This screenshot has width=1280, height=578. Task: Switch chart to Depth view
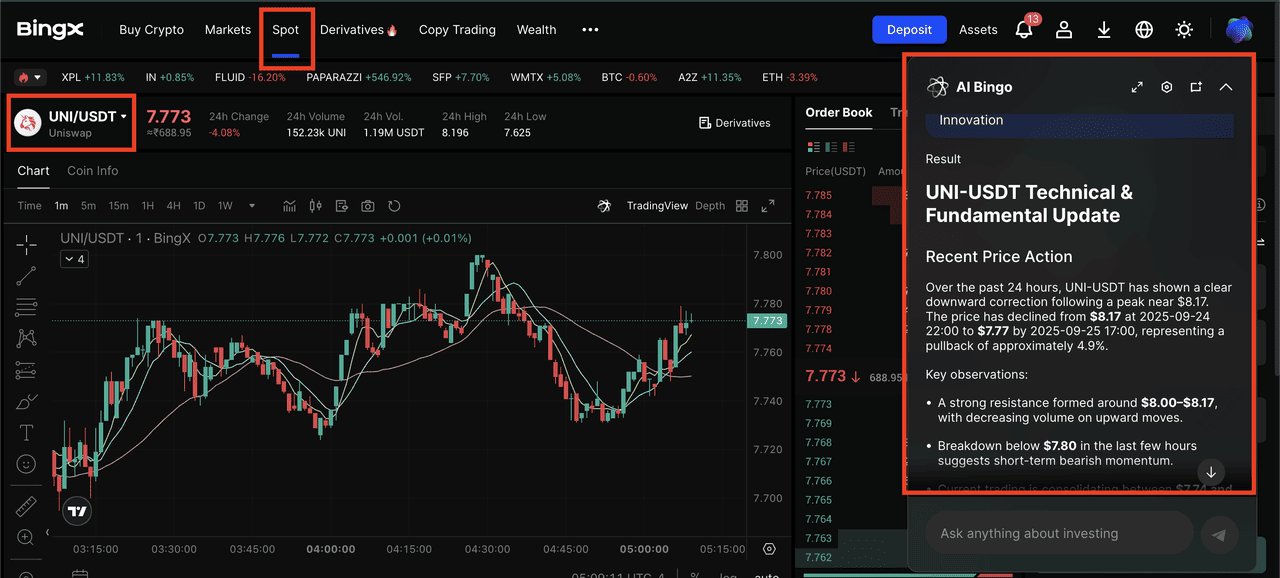click(x=710, y=206)
